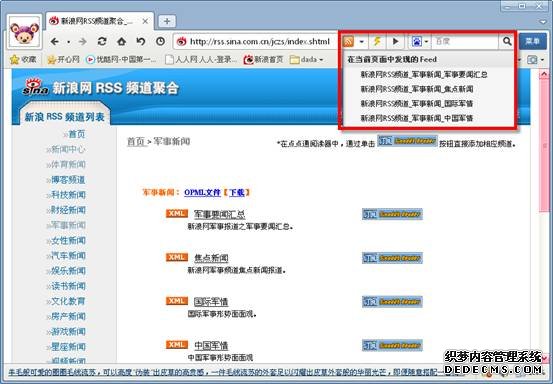Open browsing history clock icon

point(160,42)
